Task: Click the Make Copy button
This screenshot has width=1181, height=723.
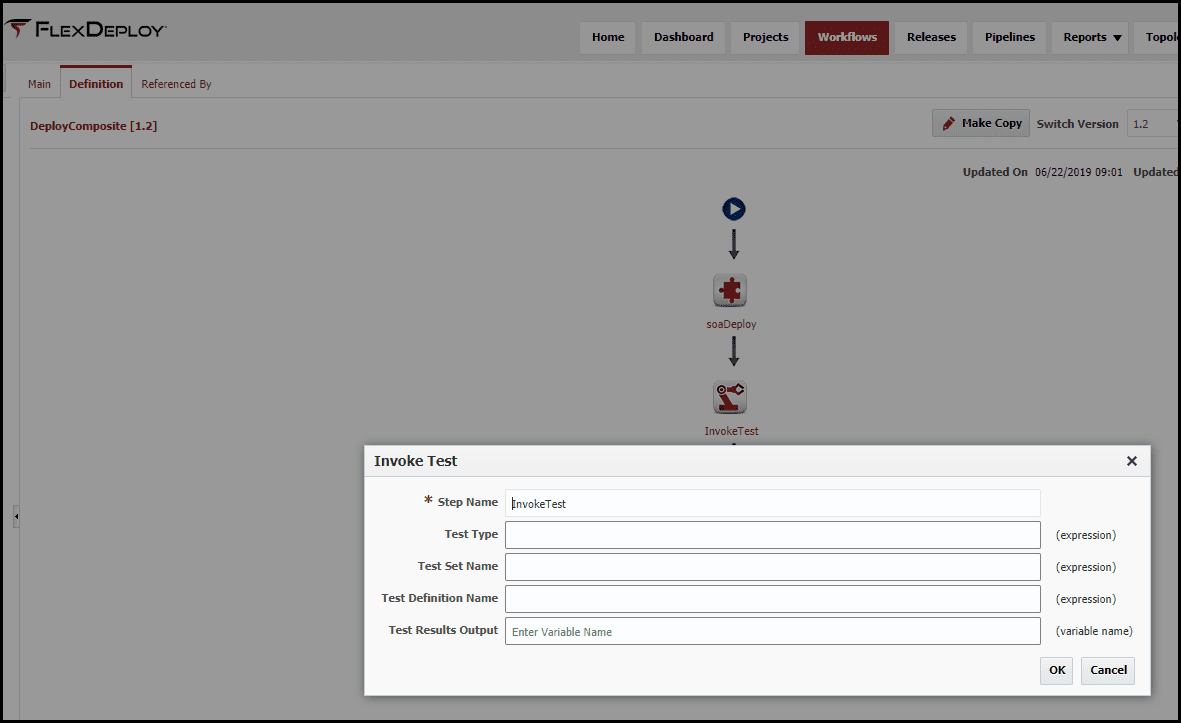Action: pyautogui.click(x=981, y=123)
